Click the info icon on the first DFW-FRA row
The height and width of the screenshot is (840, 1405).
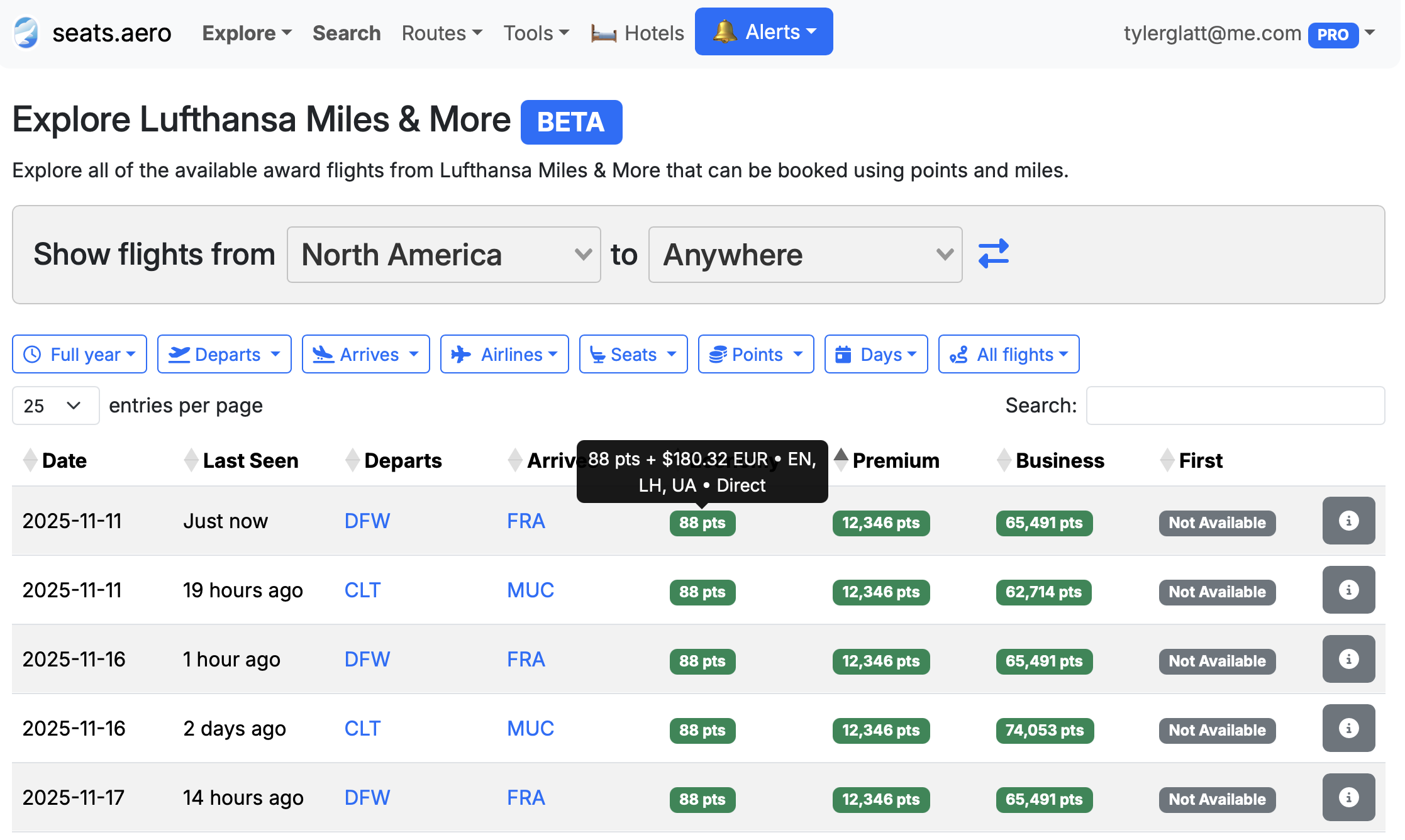click(x=1348, y=521)
